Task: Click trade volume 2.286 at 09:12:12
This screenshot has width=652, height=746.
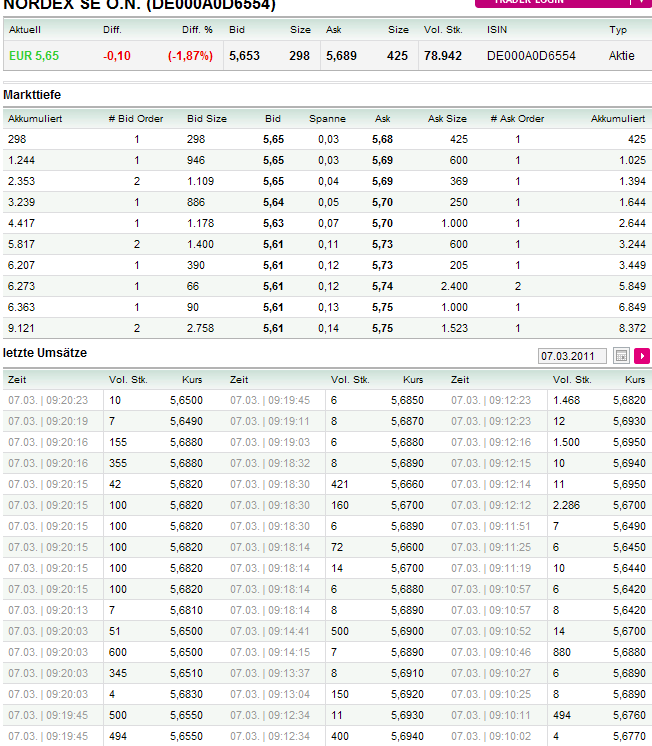Action: point(566,505)
